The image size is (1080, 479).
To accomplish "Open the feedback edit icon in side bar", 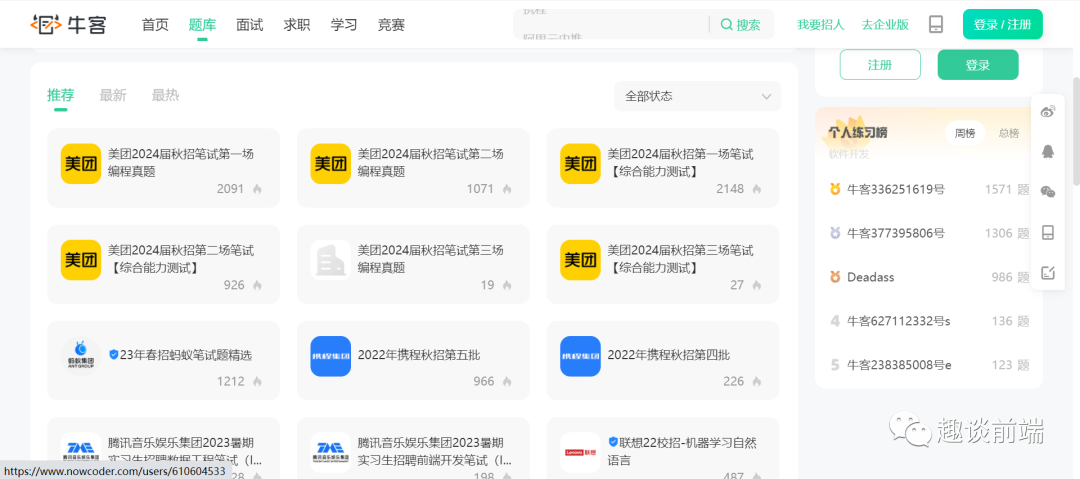I will tap(1048, 273).
